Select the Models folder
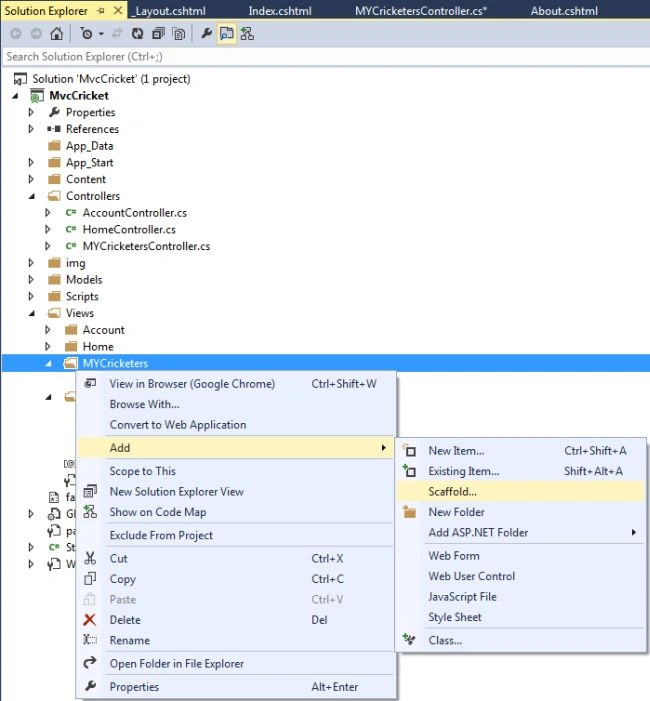 click(84, 279)
